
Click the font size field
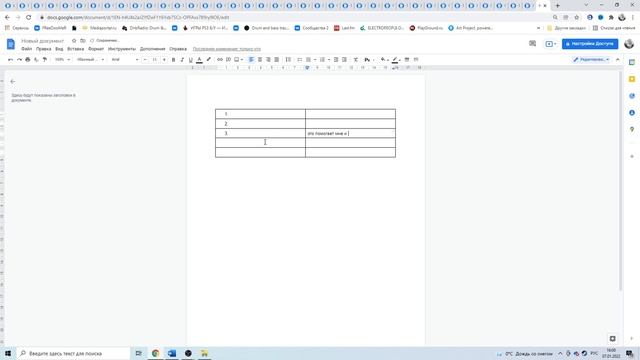[x=155, y=60]
